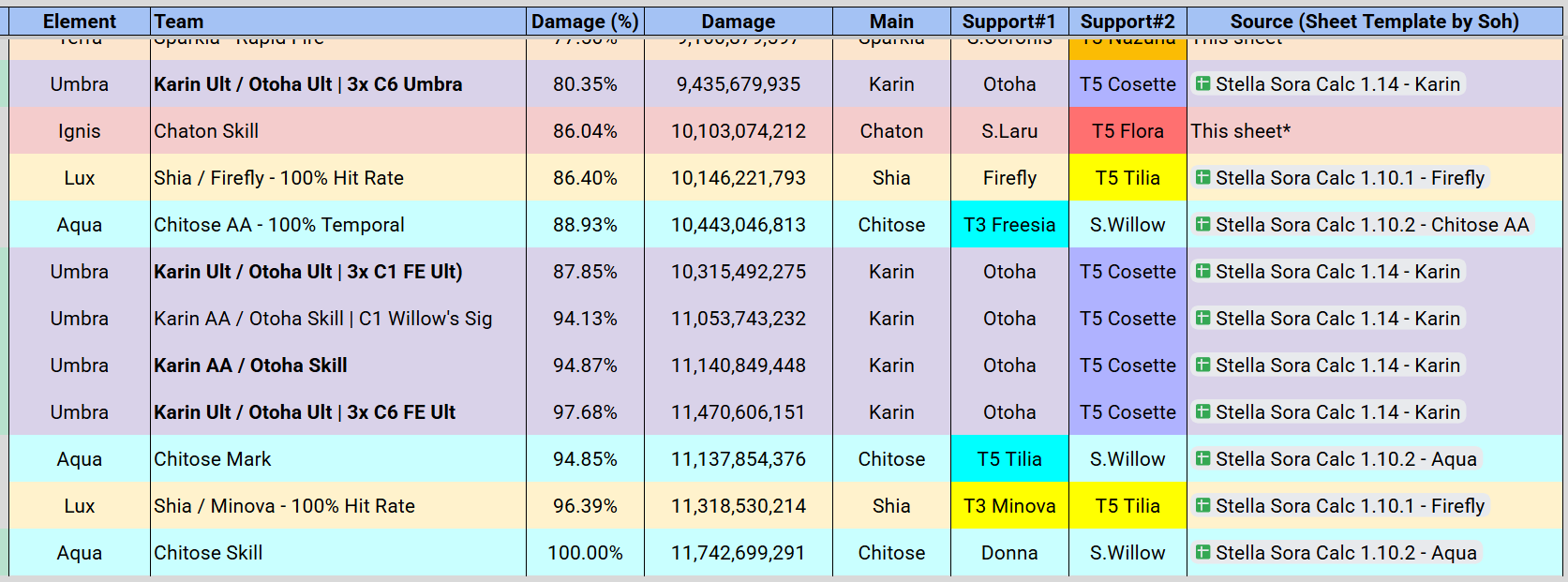
Task: Click Sheets icon in Shia / Firefly row
Action: tap(1203, 177)
